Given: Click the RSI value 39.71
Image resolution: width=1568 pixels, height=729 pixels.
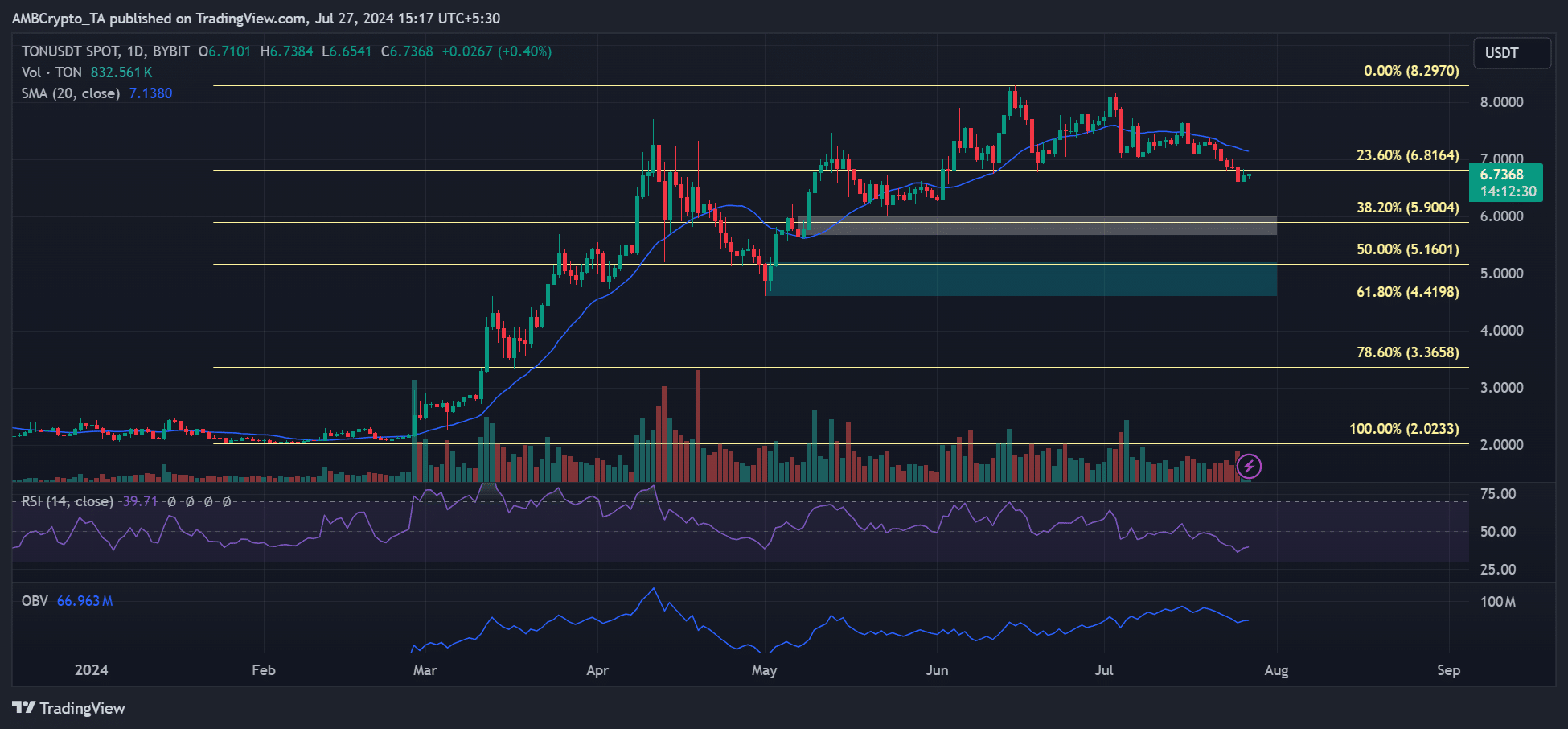Looking at the screenshot, I should coord(140,501).
